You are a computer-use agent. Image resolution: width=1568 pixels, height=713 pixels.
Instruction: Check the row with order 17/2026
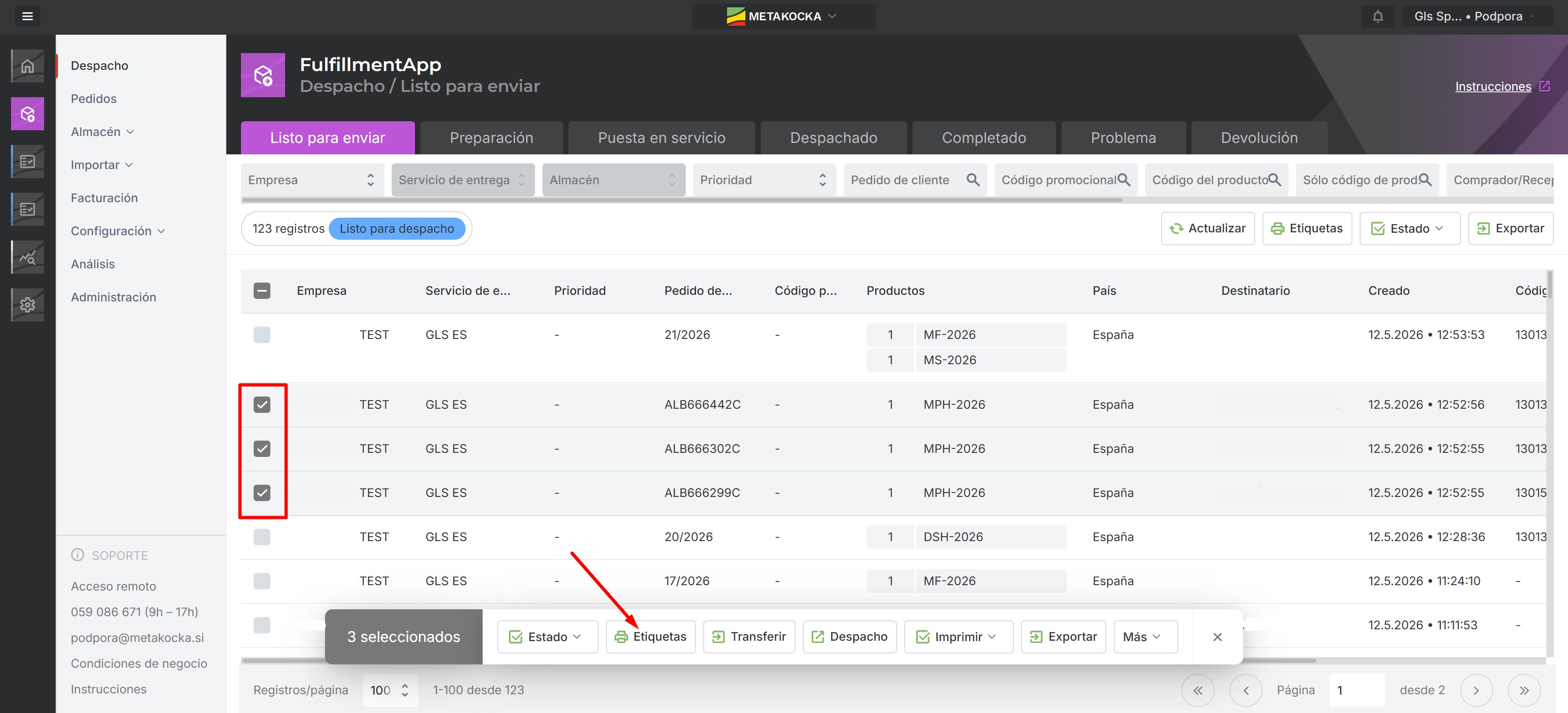(x=262, y=581)
